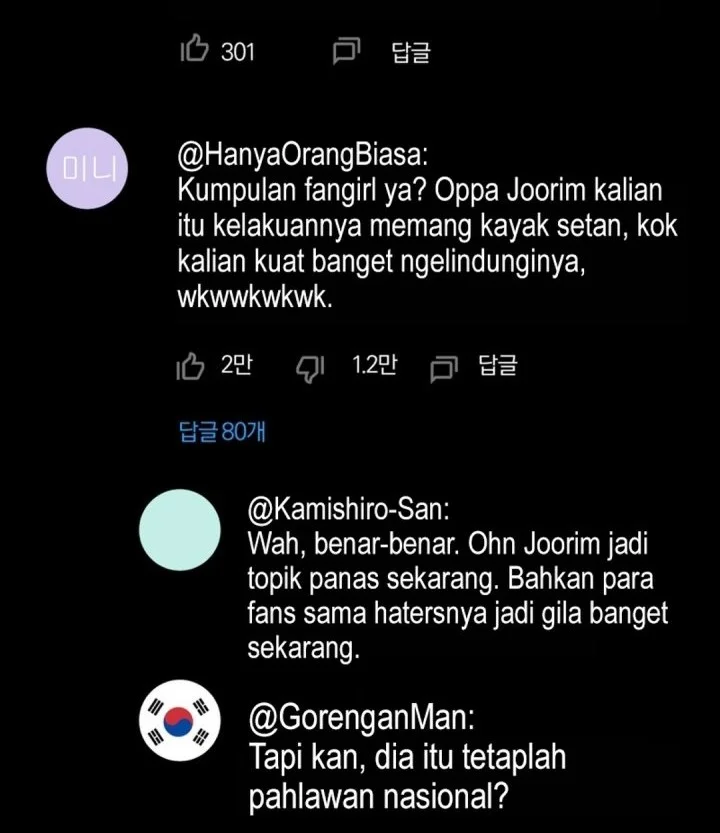Click 답글 text under HanyaOrangBiasa comment
The image size is (720, 833).
coord(498,365)
